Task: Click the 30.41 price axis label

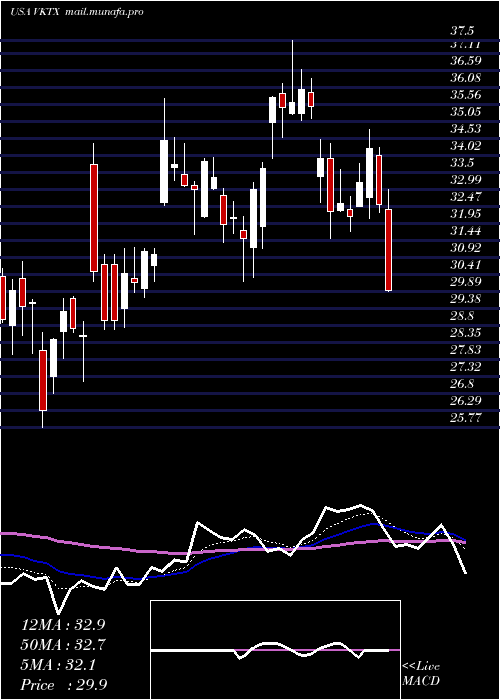Action: (x=466, y=265)
